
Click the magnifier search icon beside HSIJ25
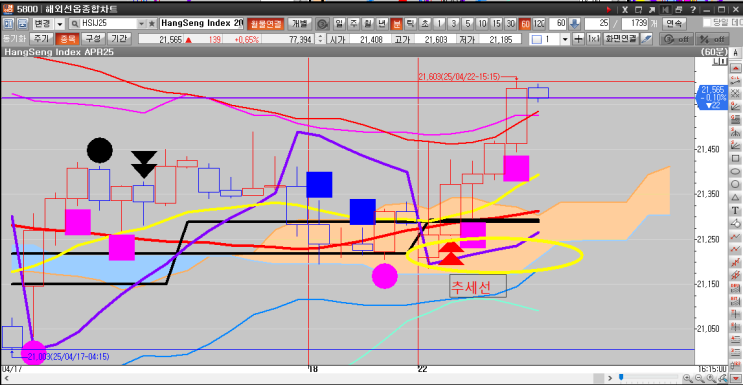tap(74, 23)
